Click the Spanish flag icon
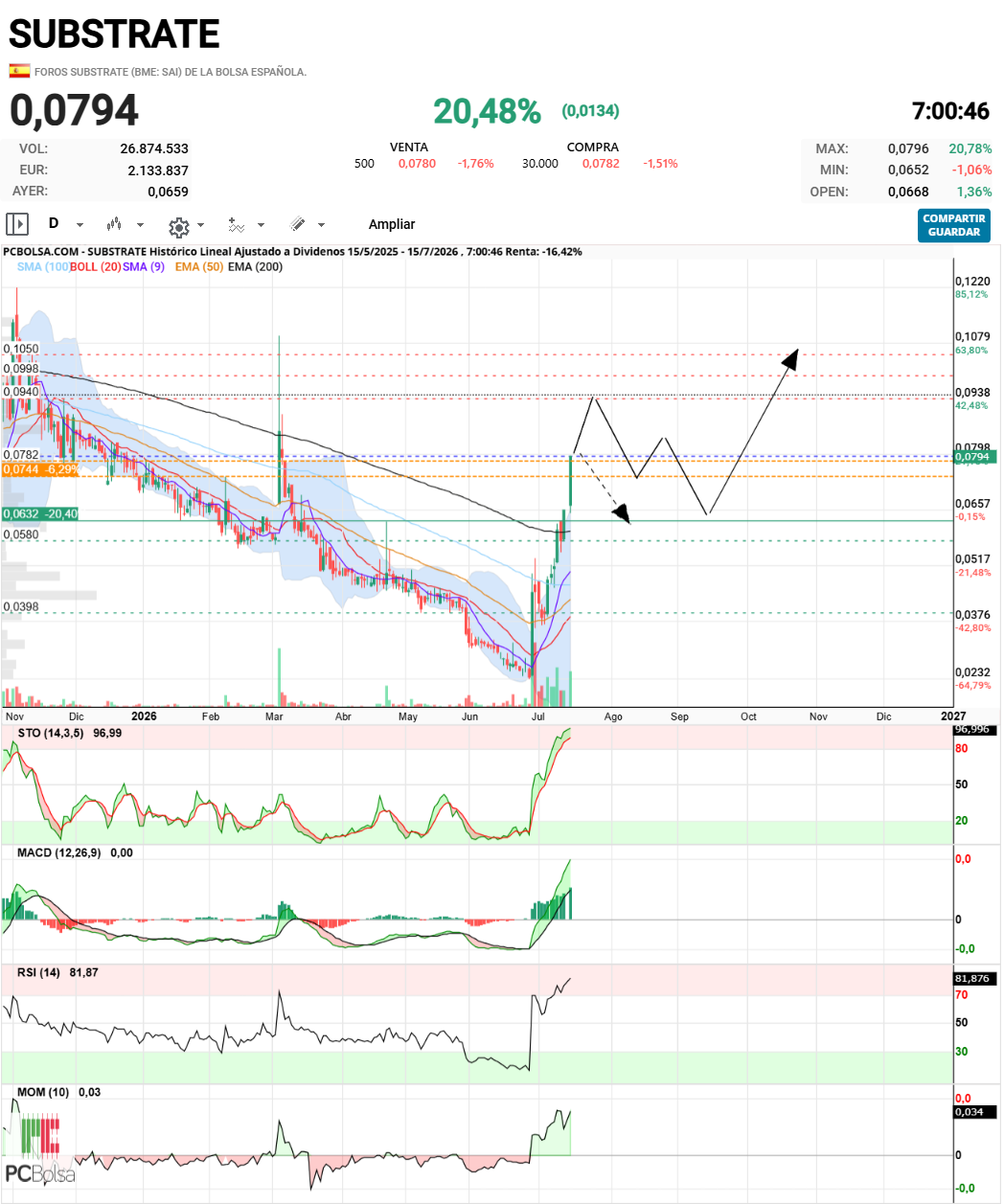Image resolution: width=1004 pixels, height=1204 pixels. [19, 71]
